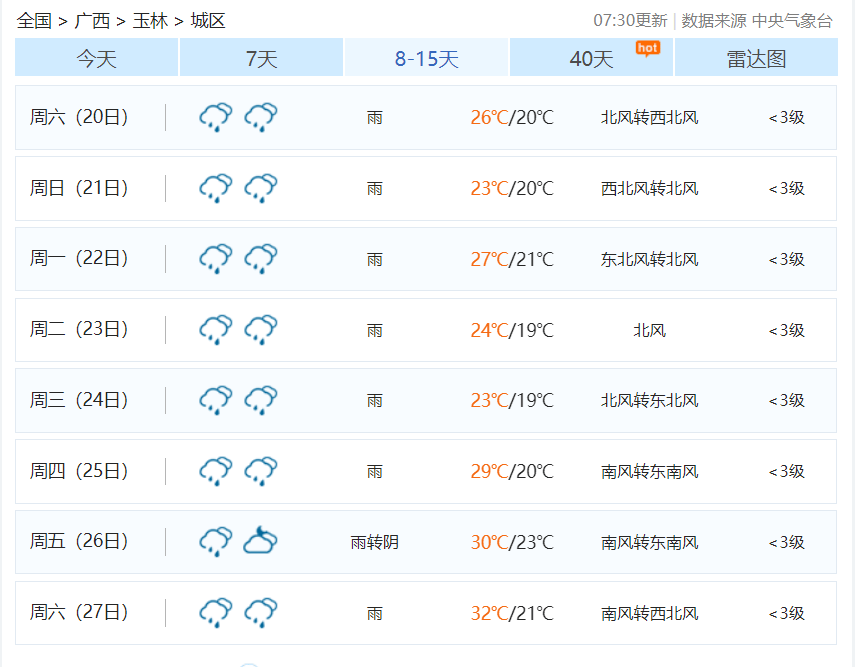The image size is (855, 667).
Task: Open the 雷达图 radar tab
Action: 756,59
